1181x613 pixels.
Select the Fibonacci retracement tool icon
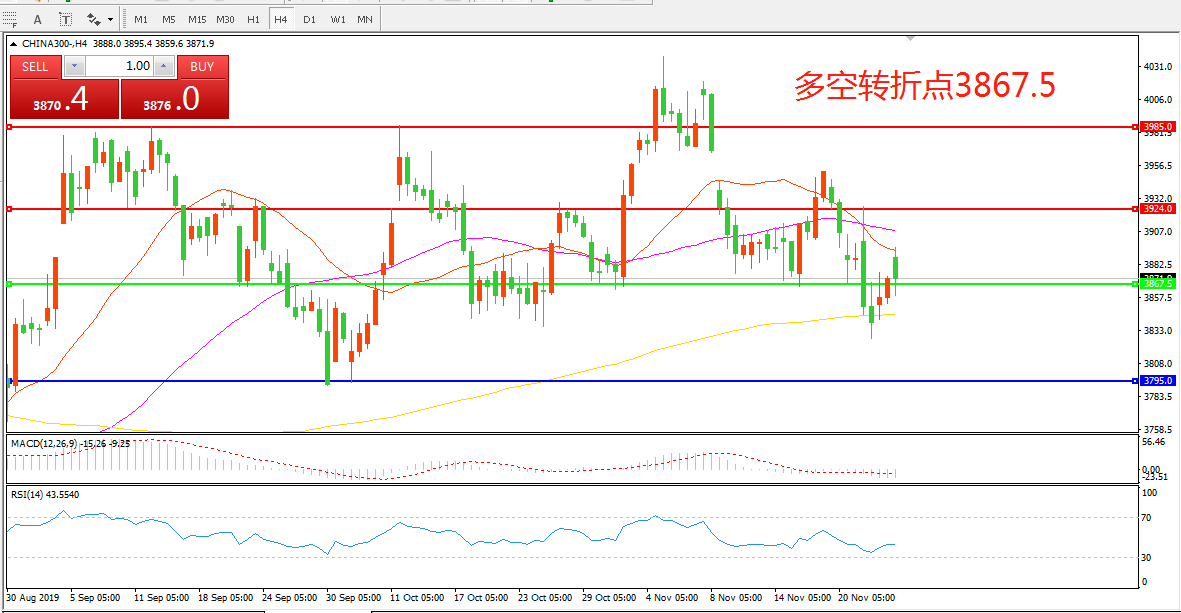12,19
